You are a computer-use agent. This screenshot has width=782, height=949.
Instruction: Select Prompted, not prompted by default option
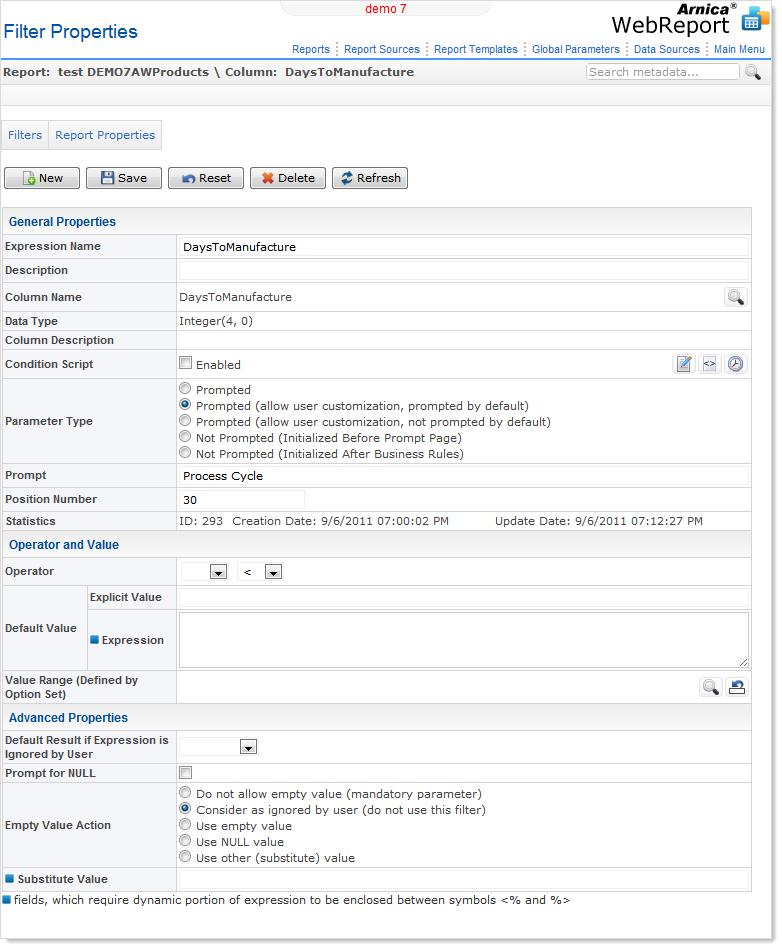tap(185, 421)
